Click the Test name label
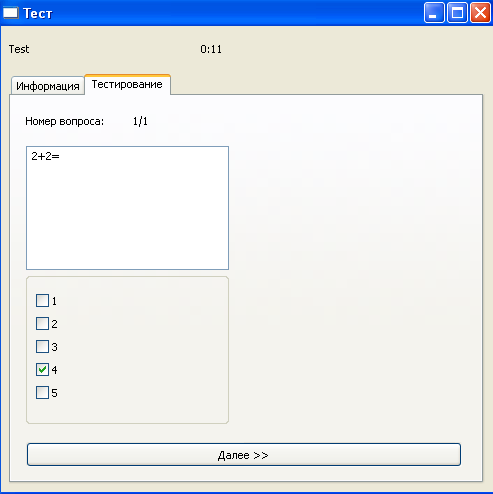 point(19,49)
